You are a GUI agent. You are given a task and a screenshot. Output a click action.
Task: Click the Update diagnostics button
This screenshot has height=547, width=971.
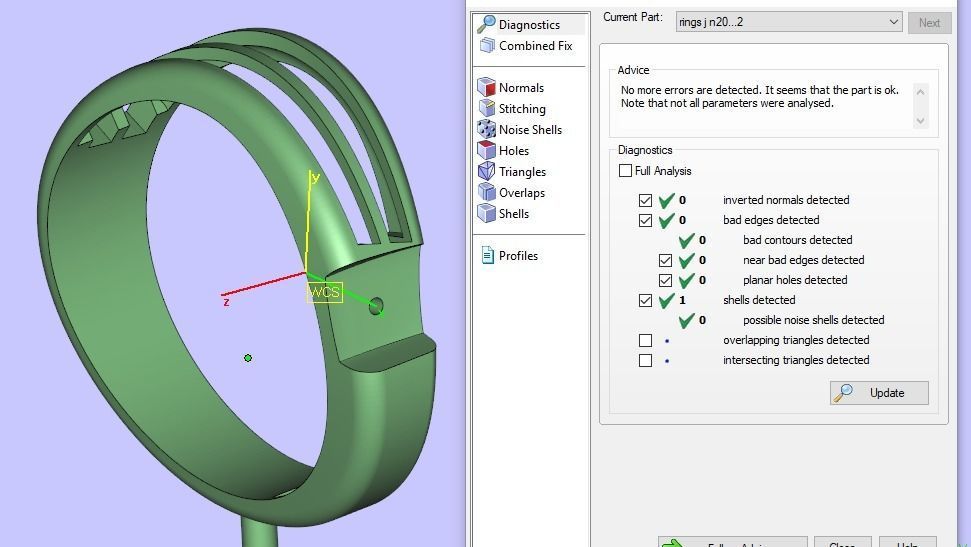(879, 393)
